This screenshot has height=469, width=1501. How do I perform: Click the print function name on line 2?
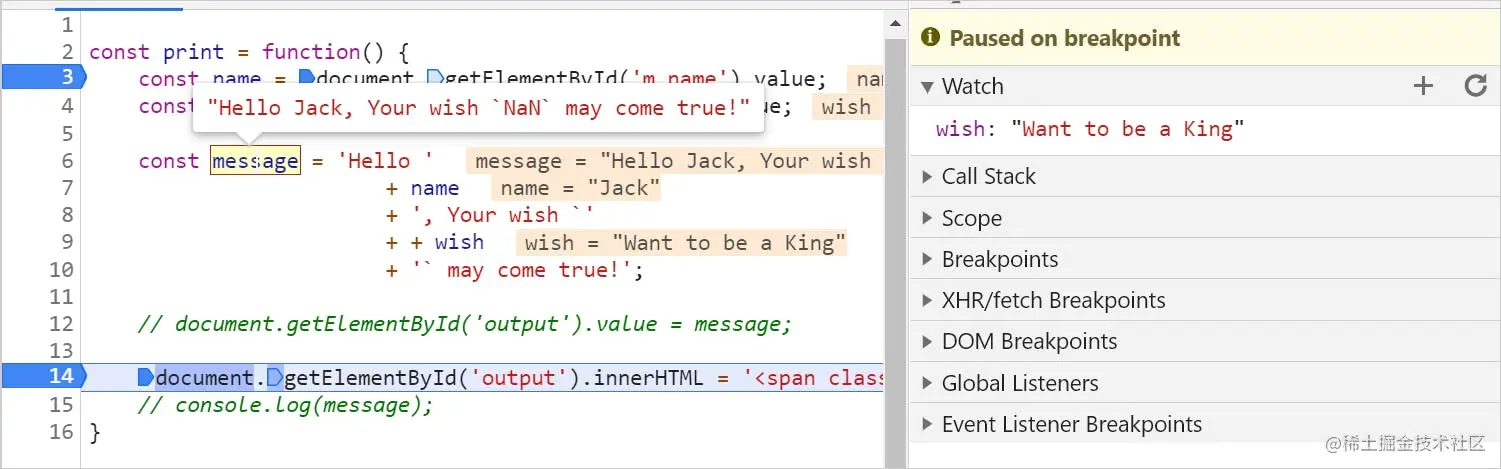tap(194, 52)
